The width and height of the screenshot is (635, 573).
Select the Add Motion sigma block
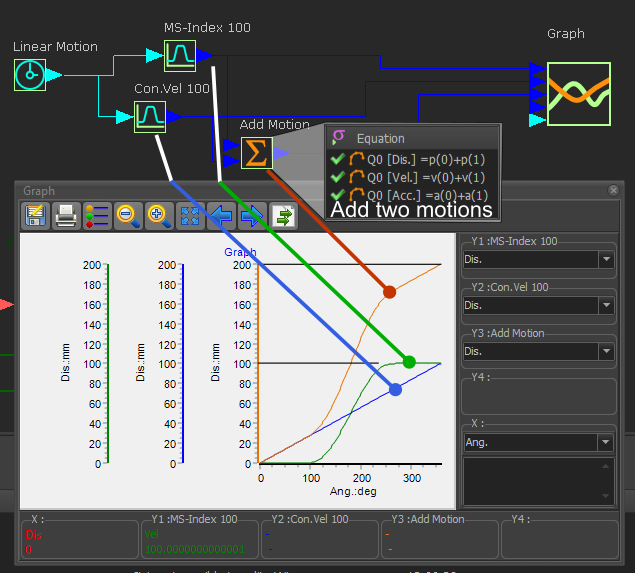pos(256,153)
